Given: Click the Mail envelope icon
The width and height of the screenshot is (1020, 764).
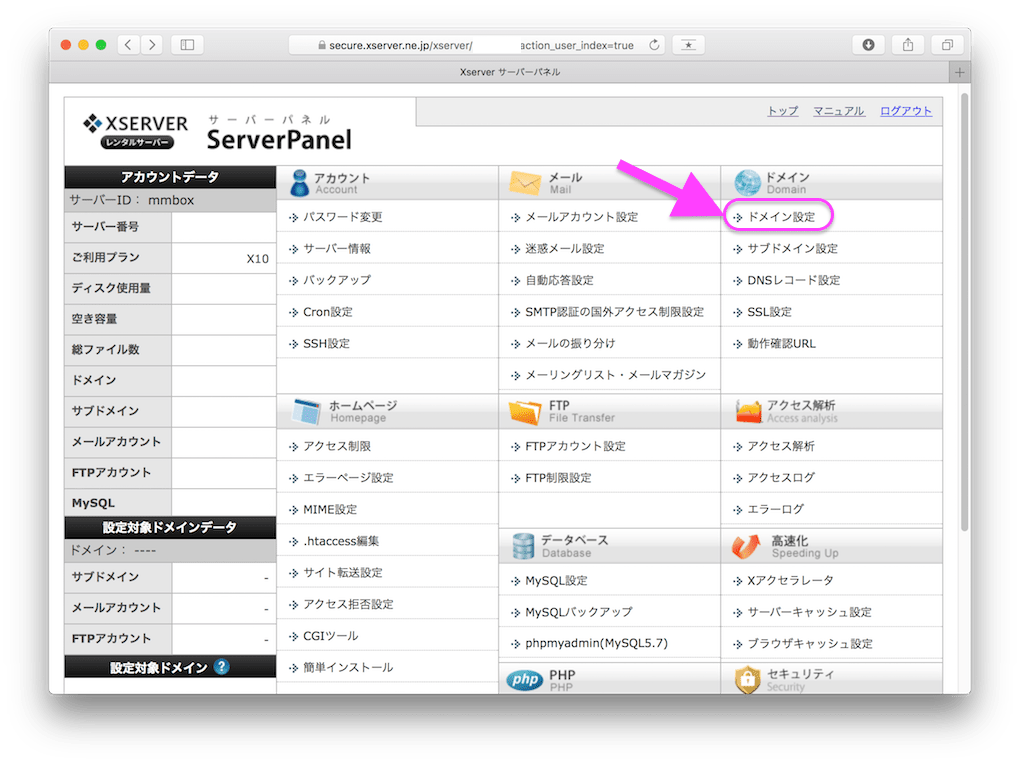Looking at the screenshot, I should [525, 183].
